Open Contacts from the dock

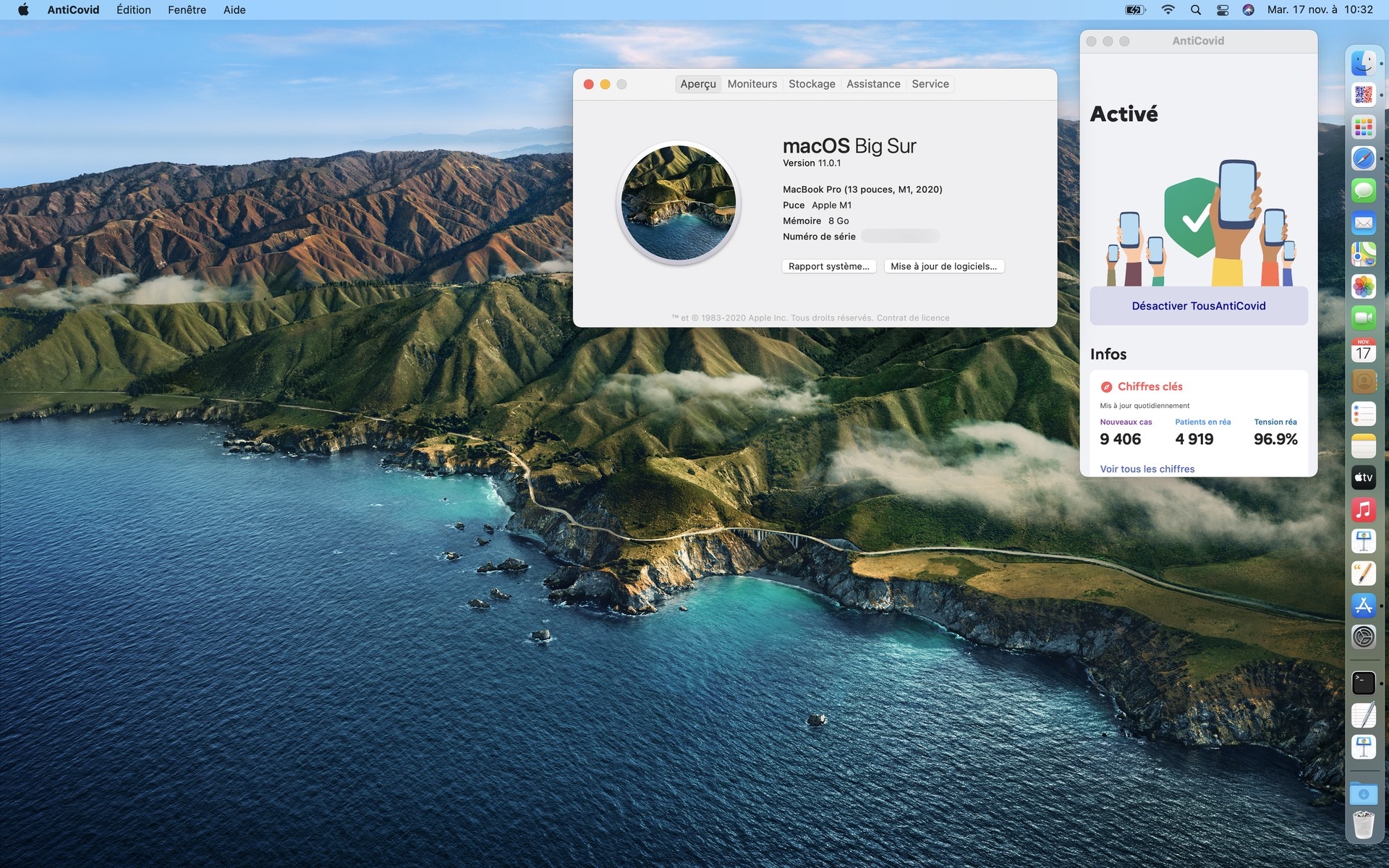[1363, 382]
